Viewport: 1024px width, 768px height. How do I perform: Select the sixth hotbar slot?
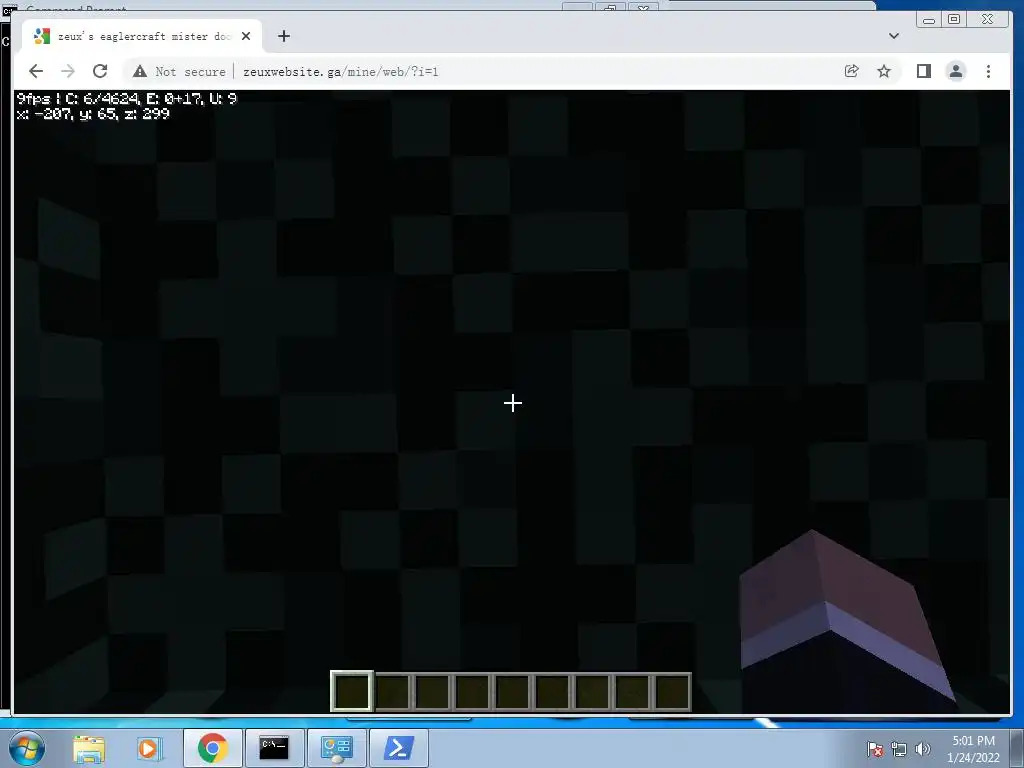tap(552, 691)
